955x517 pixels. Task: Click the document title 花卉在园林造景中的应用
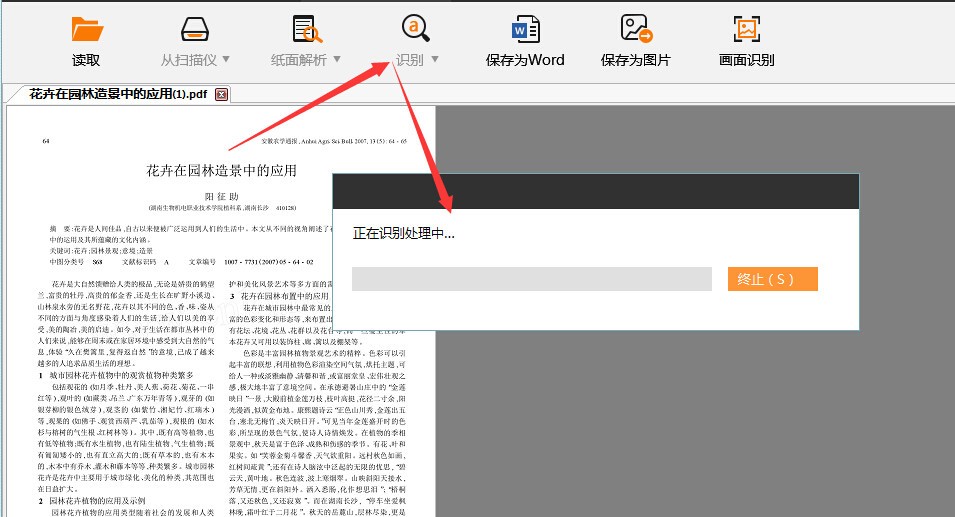coord(221,171)
